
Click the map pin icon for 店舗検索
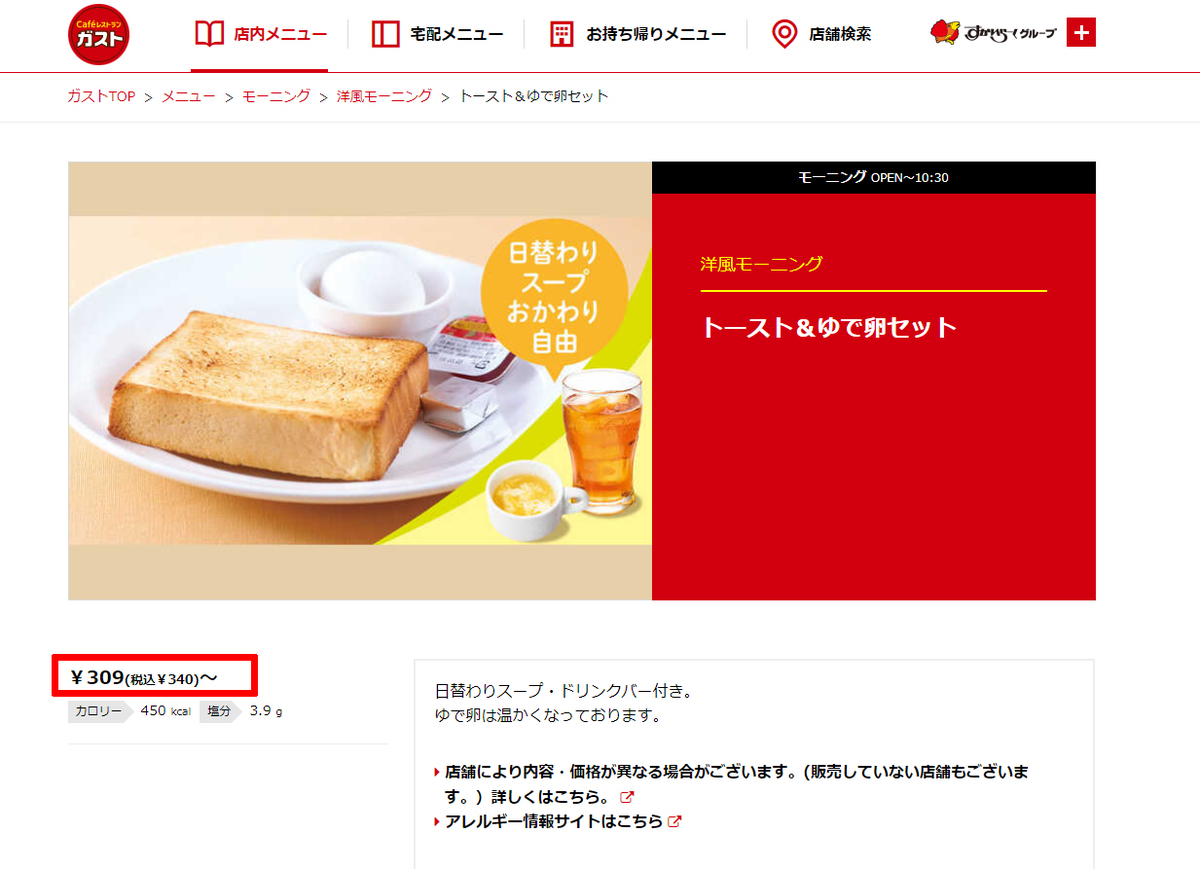[785, 34]
